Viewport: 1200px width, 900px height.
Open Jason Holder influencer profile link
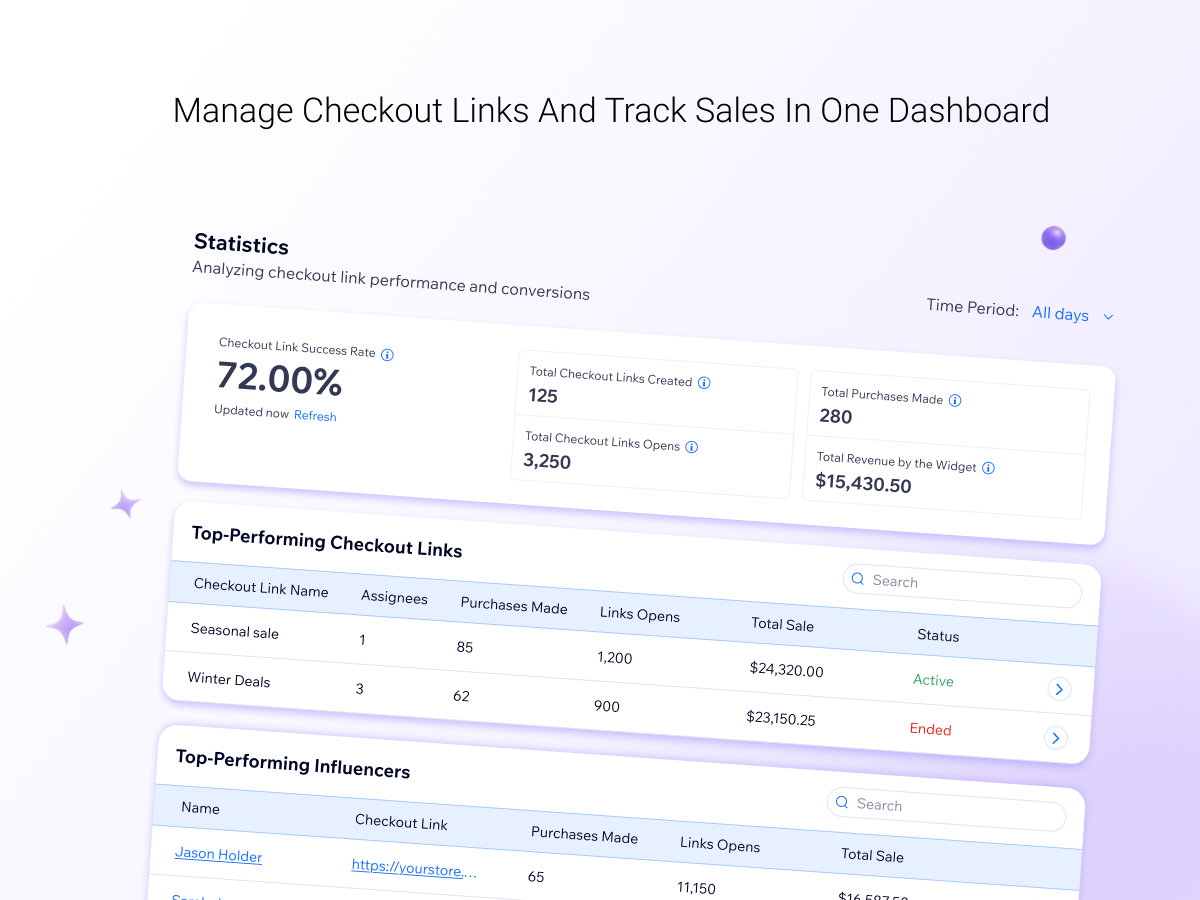218,855
